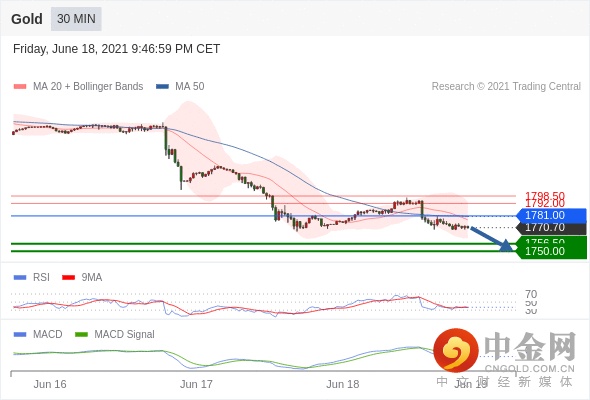Click the MA 50 legend label
The height and width of the screenshot is (400, 590).
pos(190,87)
